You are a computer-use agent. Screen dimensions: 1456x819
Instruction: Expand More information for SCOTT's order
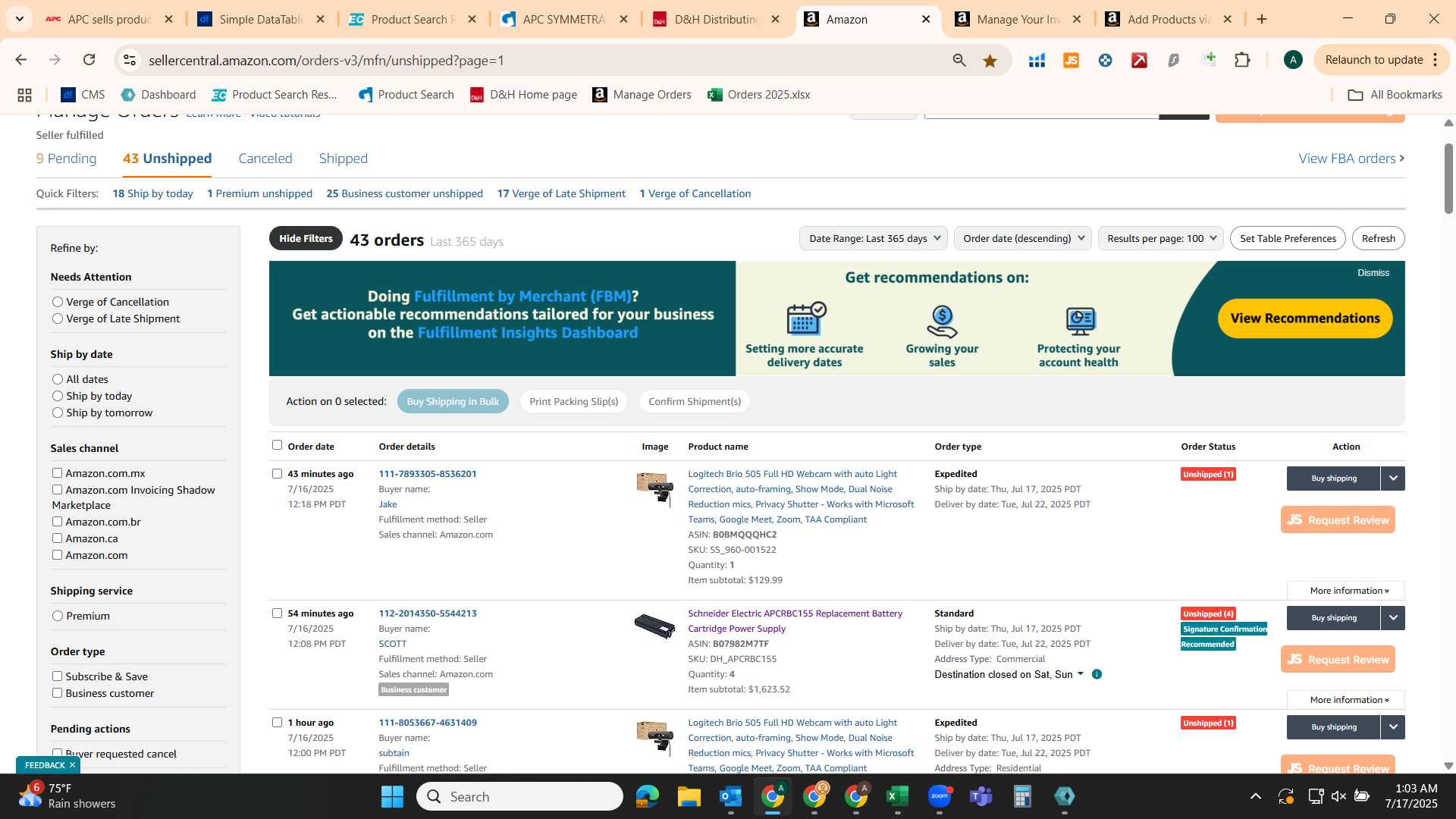(x=1346, y=700)
